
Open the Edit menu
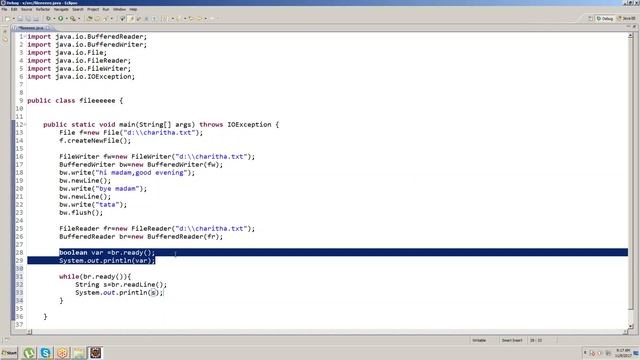[x=14, y=9]
